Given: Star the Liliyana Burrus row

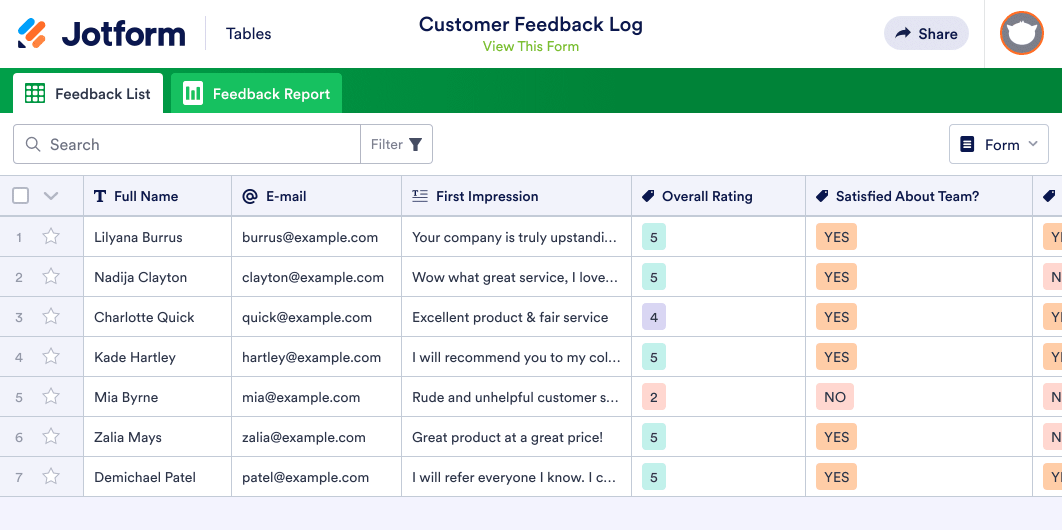Looking at the screenshot, I should pos(51,237).
